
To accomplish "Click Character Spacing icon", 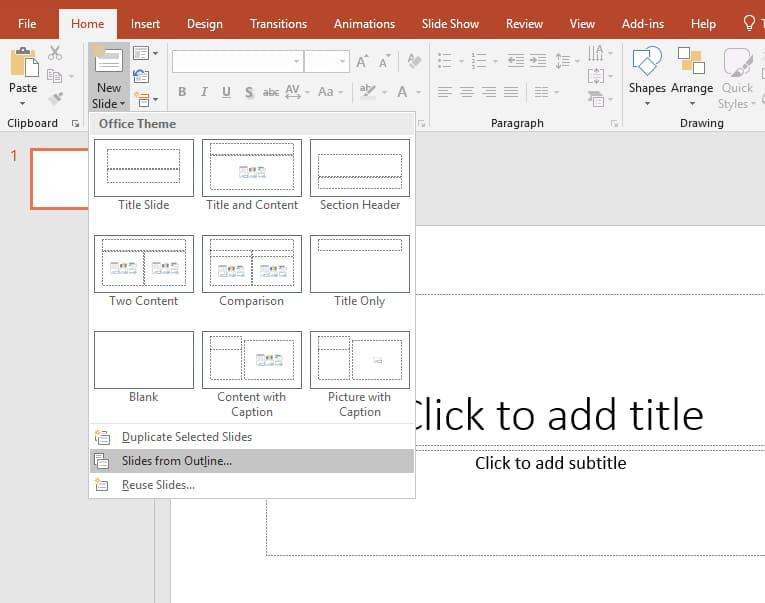I will [293, 91].
